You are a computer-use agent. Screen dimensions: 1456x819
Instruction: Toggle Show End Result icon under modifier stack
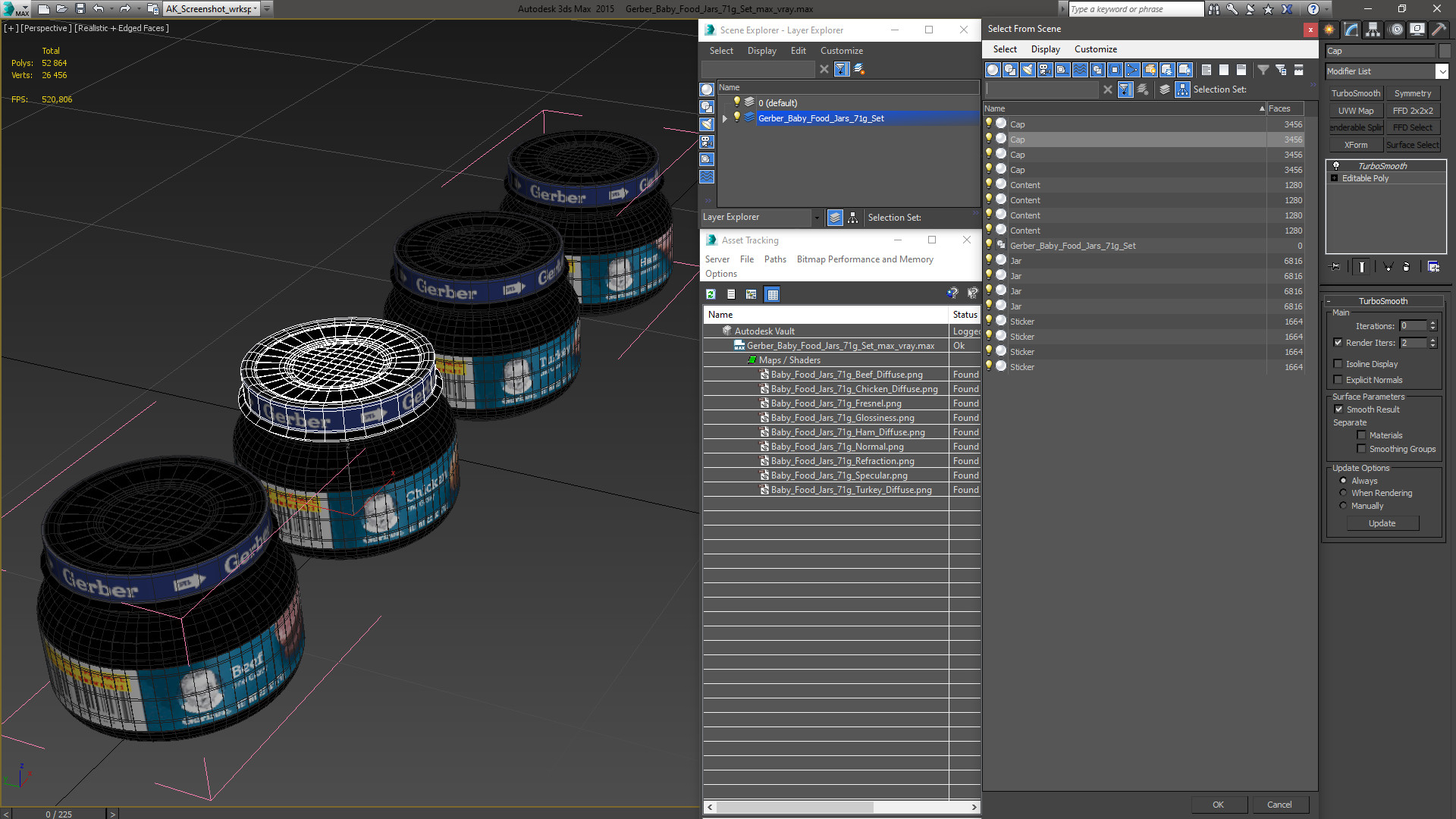click(x=1362, y=267)
